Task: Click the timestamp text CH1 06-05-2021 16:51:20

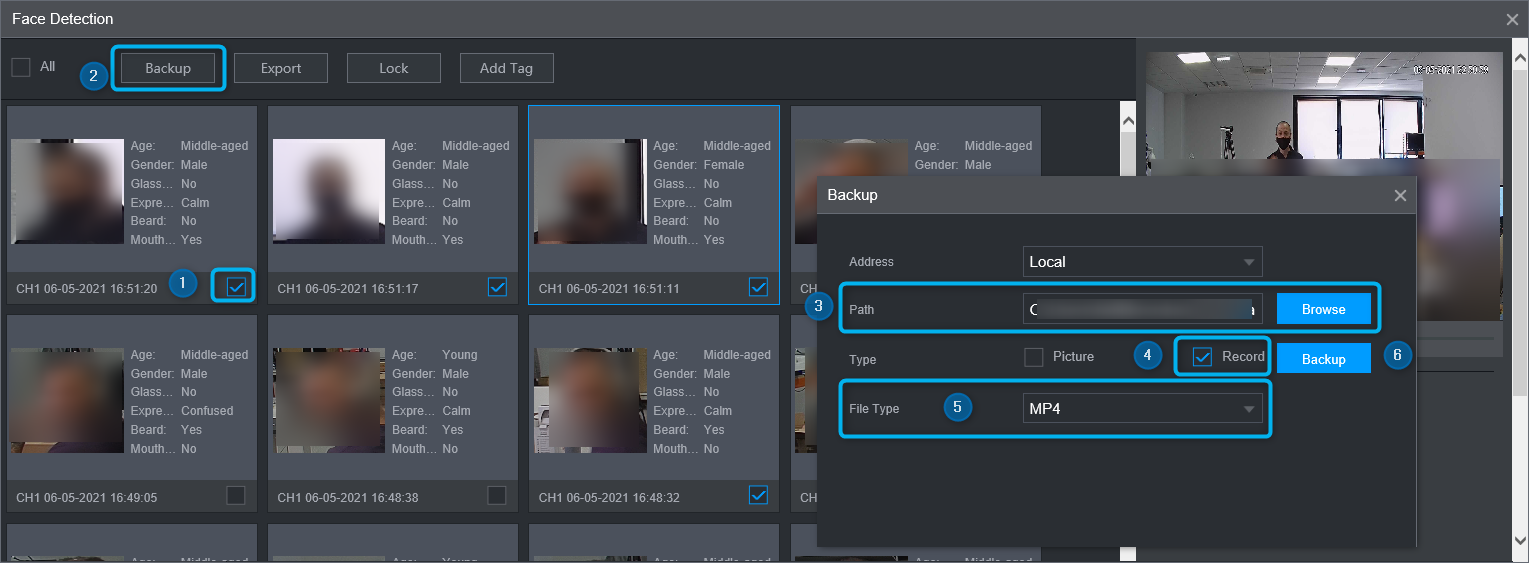Action: (87, 289)
